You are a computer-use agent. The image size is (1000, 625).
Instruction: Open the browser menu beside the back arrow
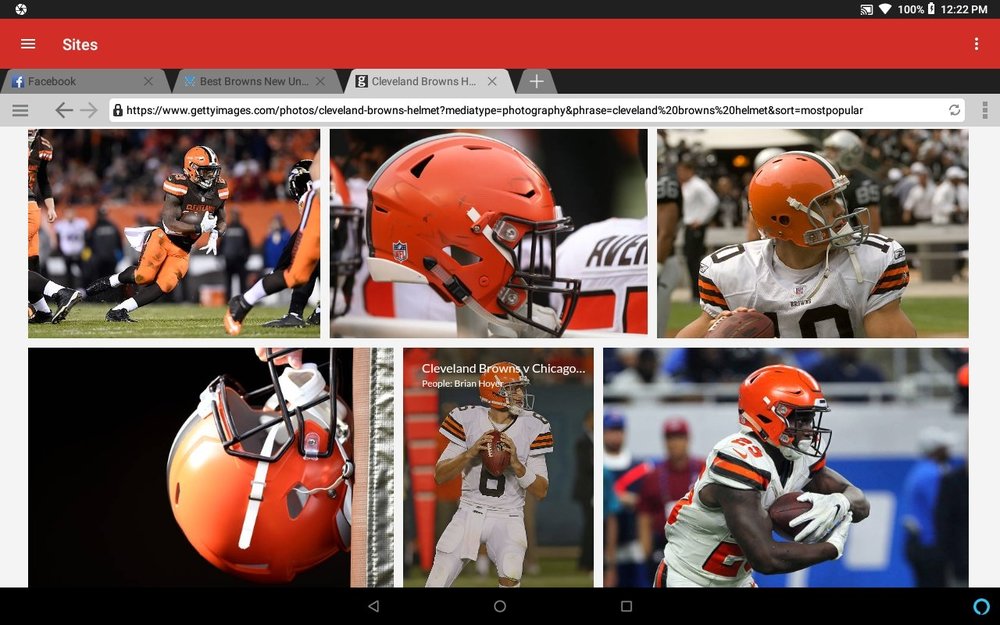click(20, 110)
